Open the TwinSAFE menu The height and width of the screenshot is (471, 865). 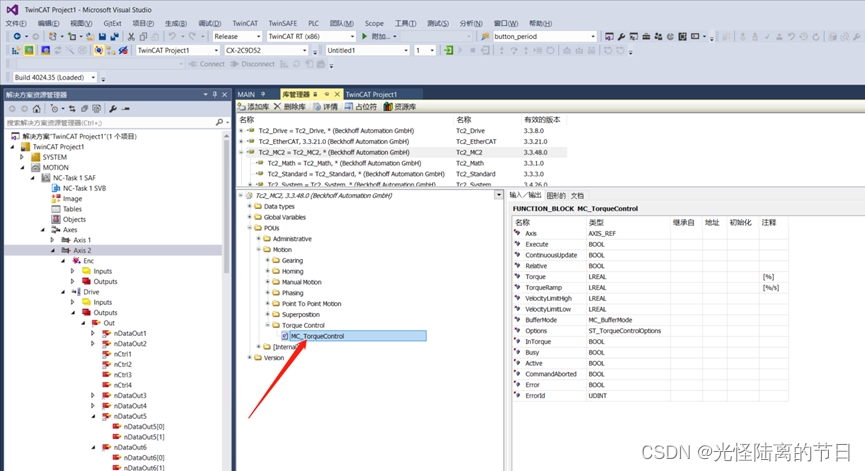282,23
